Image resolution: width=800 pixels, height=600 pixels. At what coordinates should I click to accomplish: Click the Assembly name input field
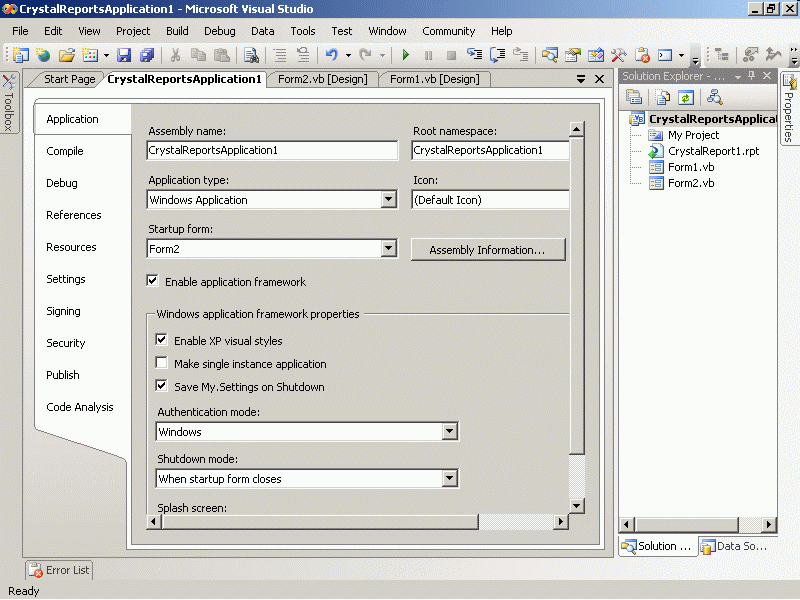pos(272,151)
